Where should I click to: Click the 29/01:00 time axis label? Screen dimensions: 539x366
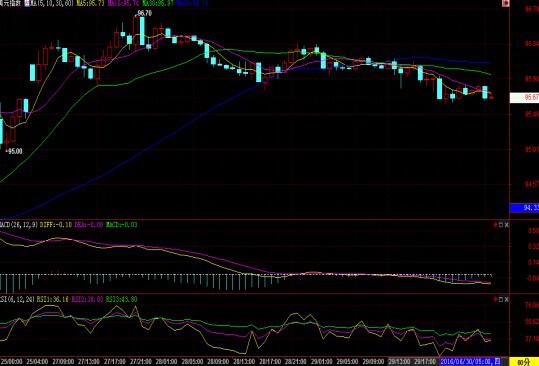coord(322,362)
